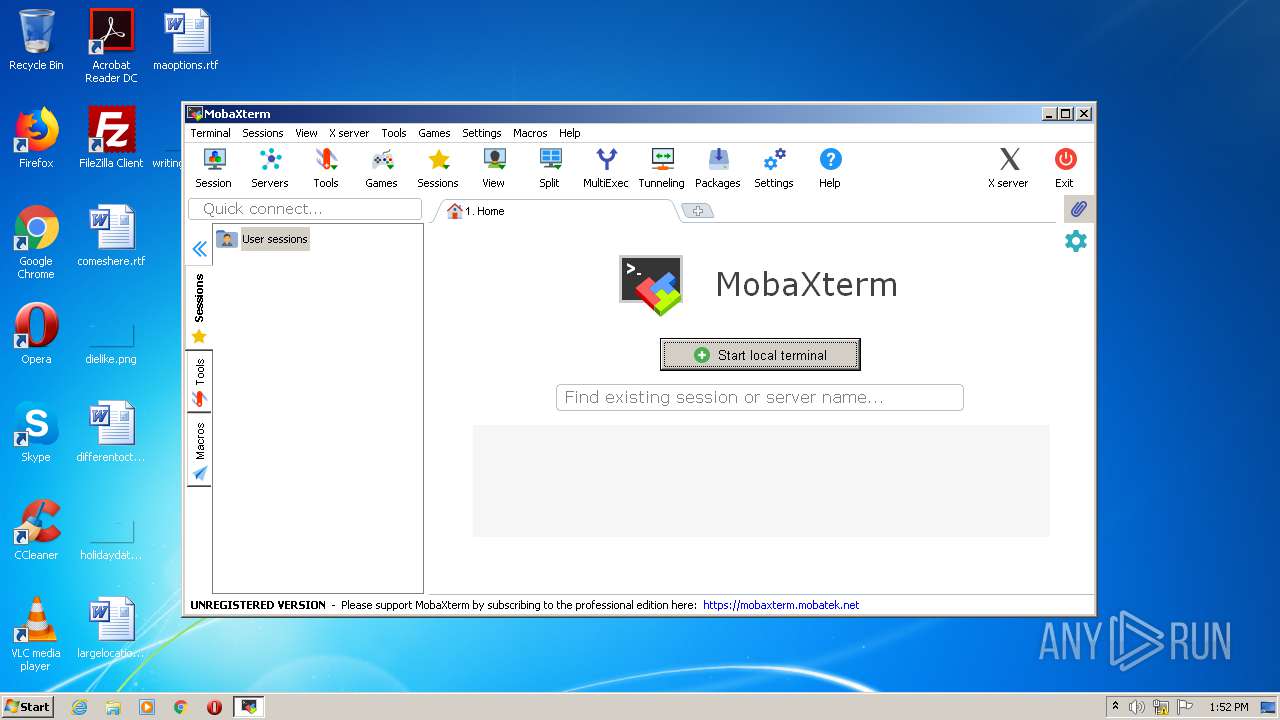Open Internet Explorer from taskbar
1280x720 pixels.
point(79,707)
